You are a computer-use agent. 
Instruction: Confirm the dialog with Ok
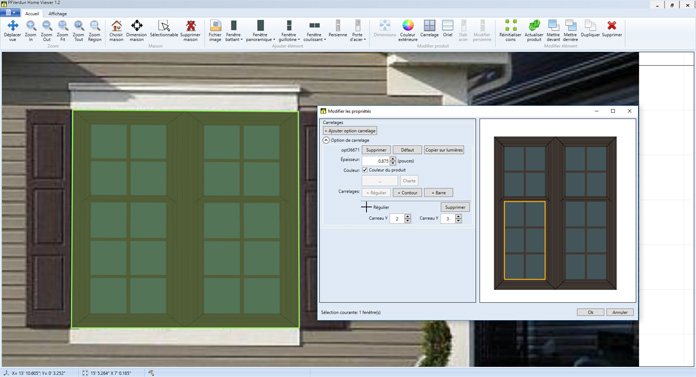pyautogui.click(x=590, y=312)
